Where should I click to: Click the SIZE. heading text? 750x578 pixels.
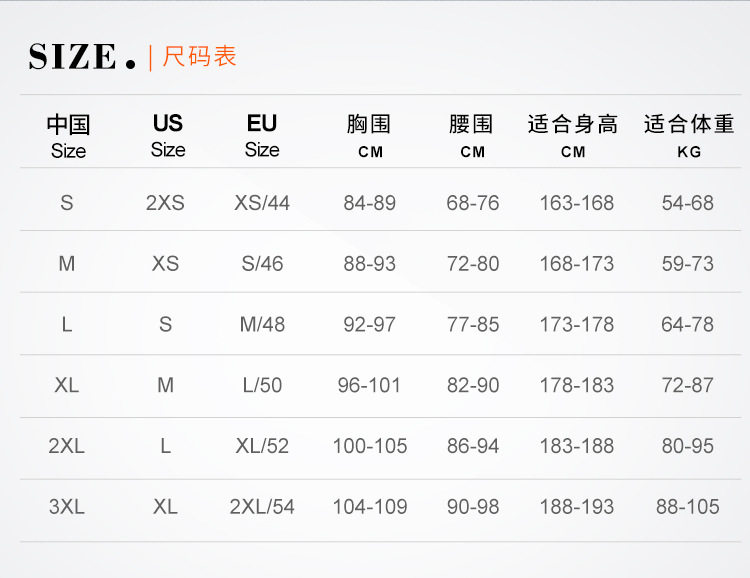[82, 56]
